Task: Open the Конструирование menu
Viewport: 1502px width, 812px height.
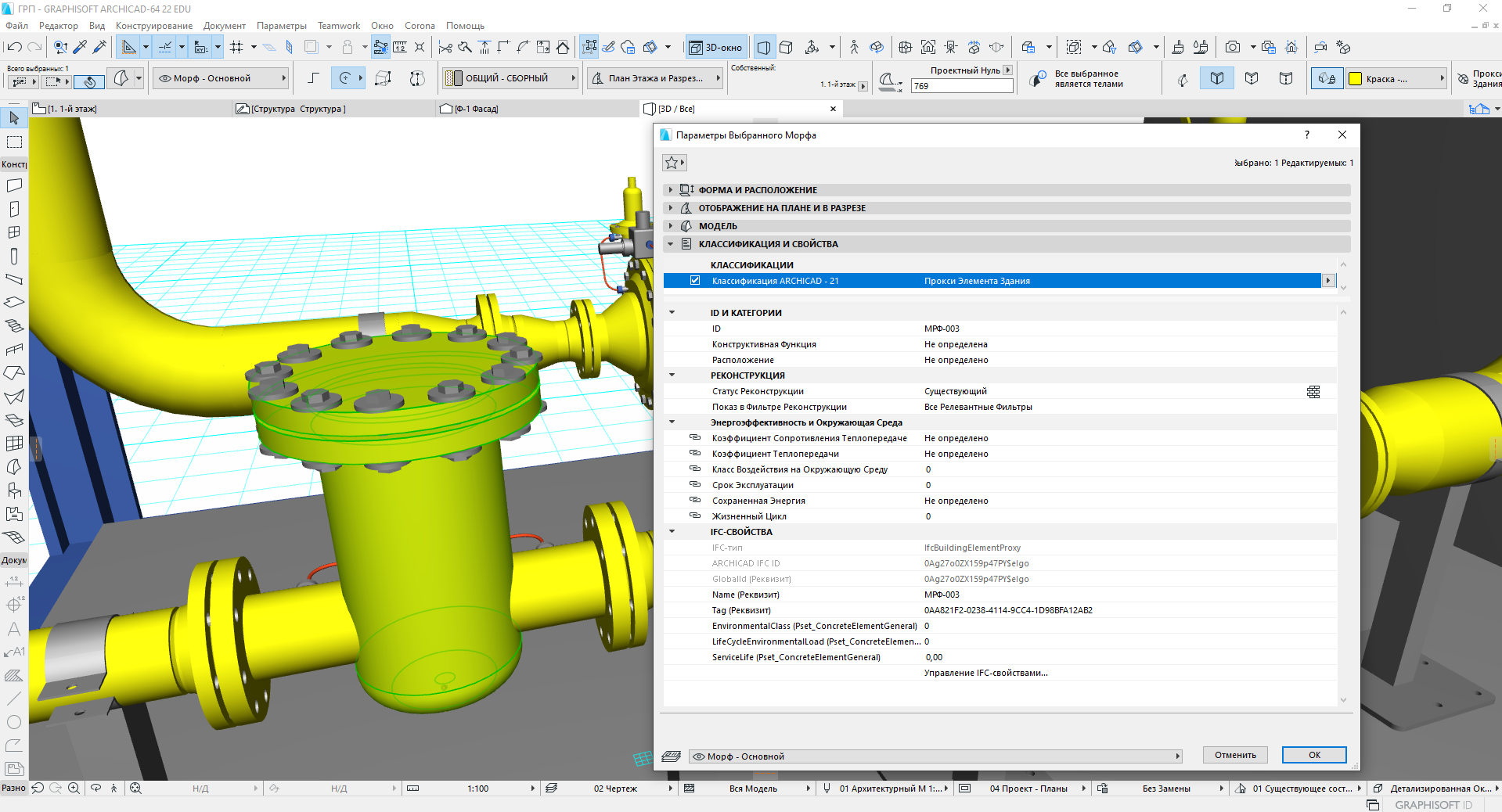Action: [153, 26]
